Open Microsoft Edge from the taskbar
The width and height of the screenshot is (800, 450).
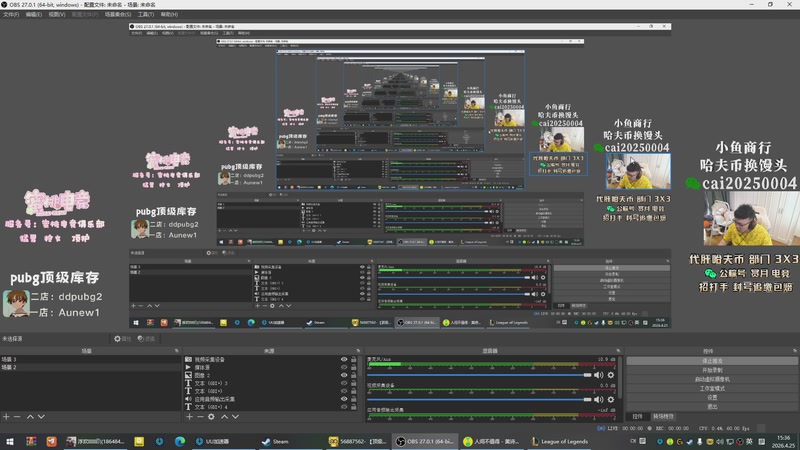point(180,441)
